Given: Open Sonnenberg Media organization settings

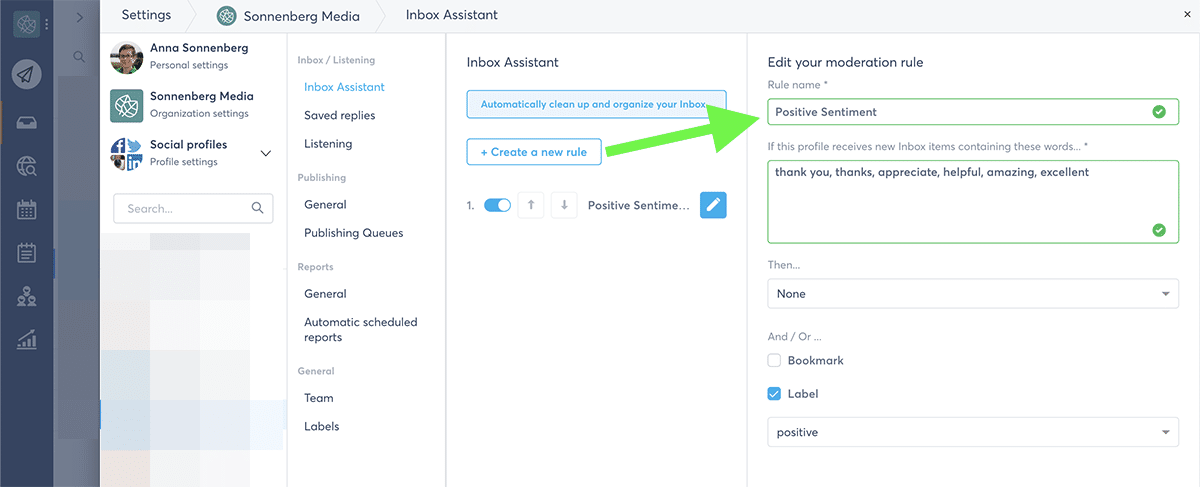Looking at the screenshot, I should pyautogui.click(x=201, y=104).
